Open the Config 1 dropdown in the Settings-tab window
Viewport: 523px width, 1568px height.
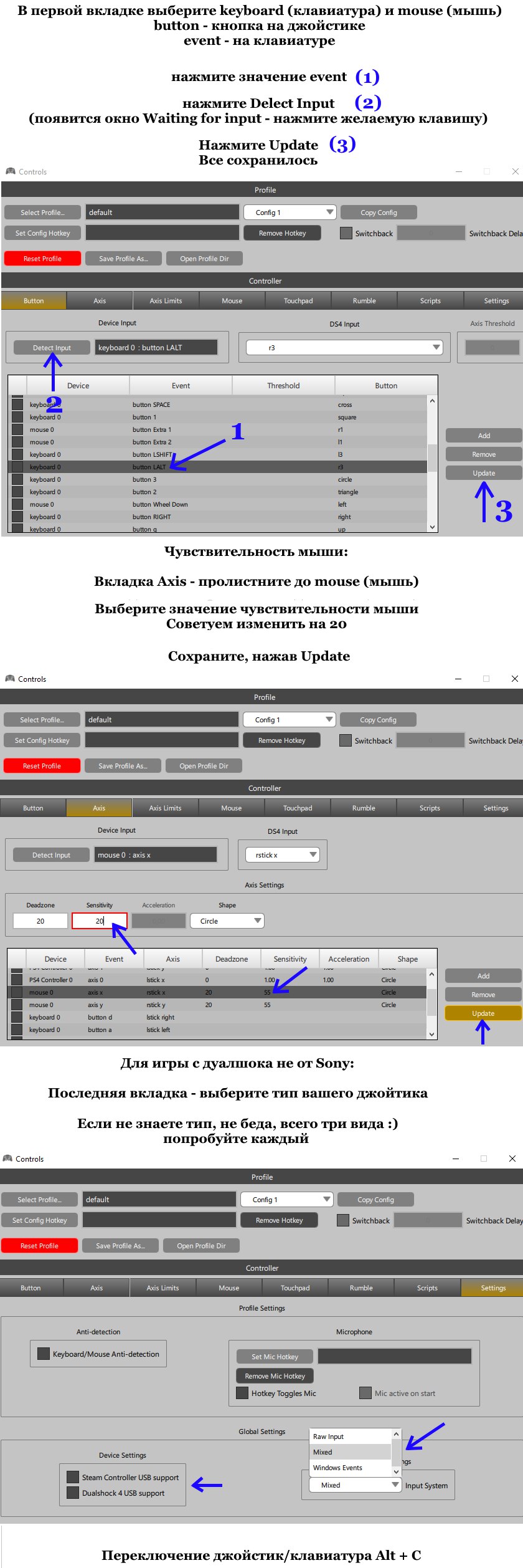(286, 1200)
